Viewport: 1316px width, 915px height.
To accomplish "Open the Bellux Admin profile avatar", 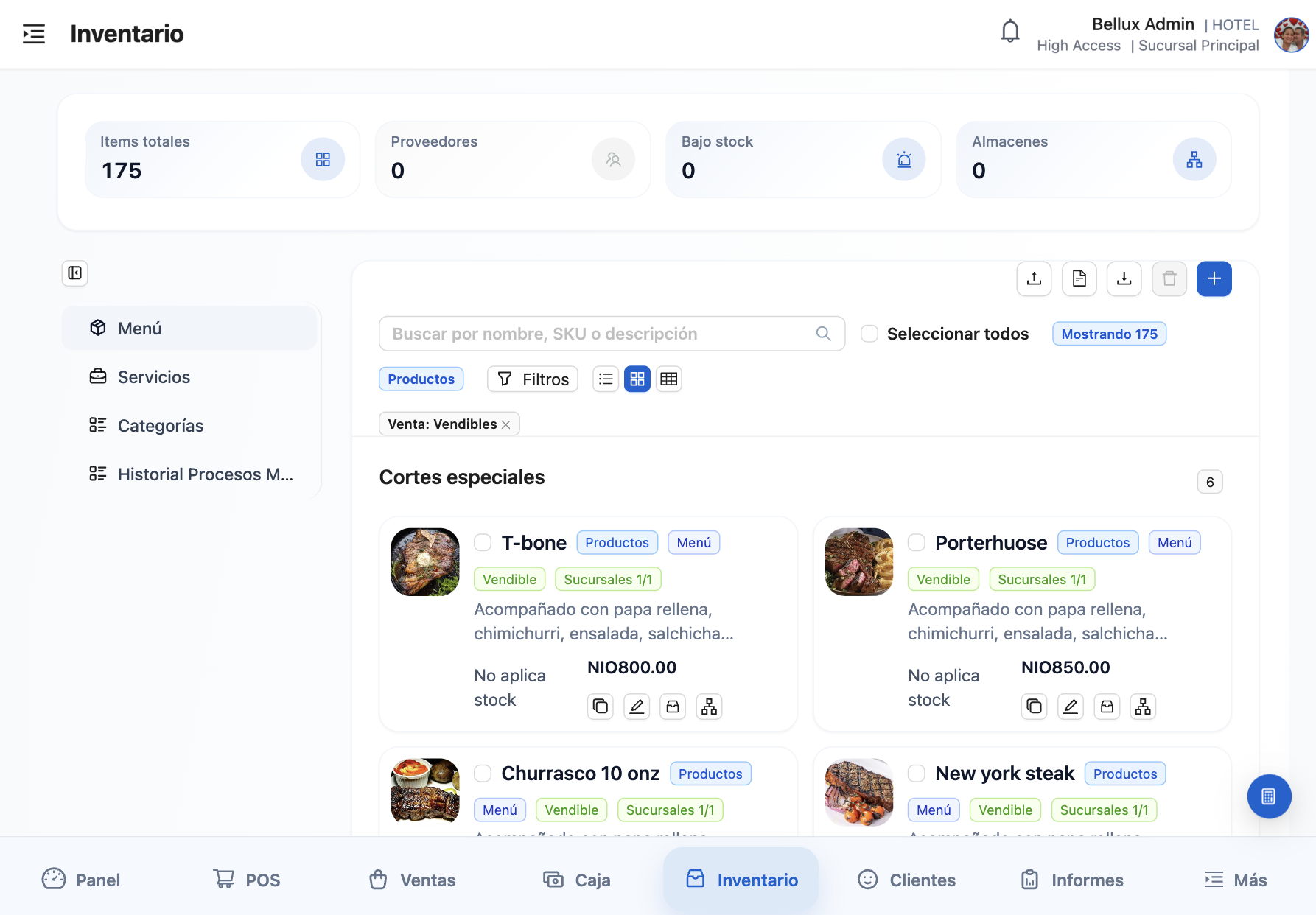I will click(1291, 35).
